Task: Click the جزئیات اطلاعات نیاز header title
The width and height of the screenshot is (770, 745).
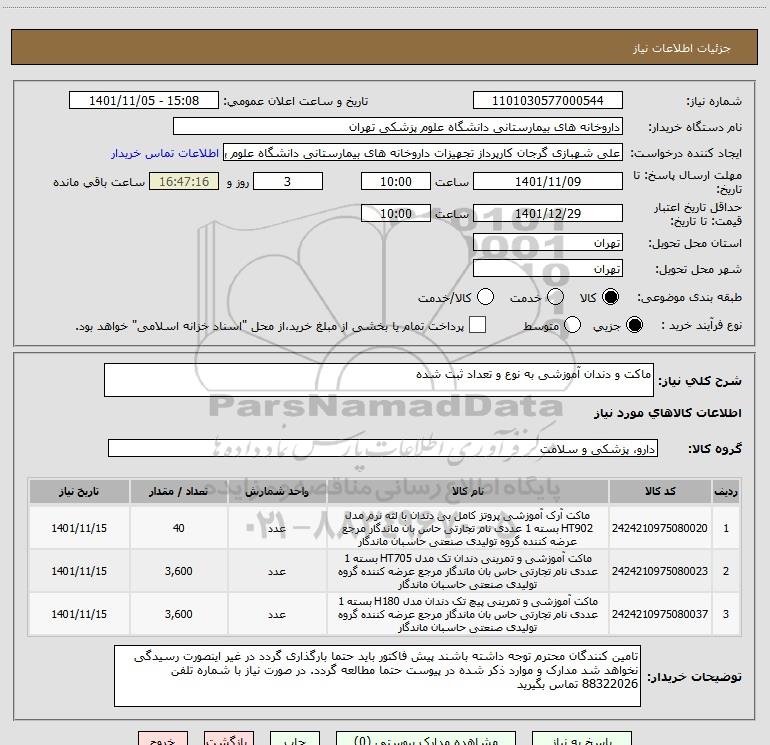Action: click(682, 48)
